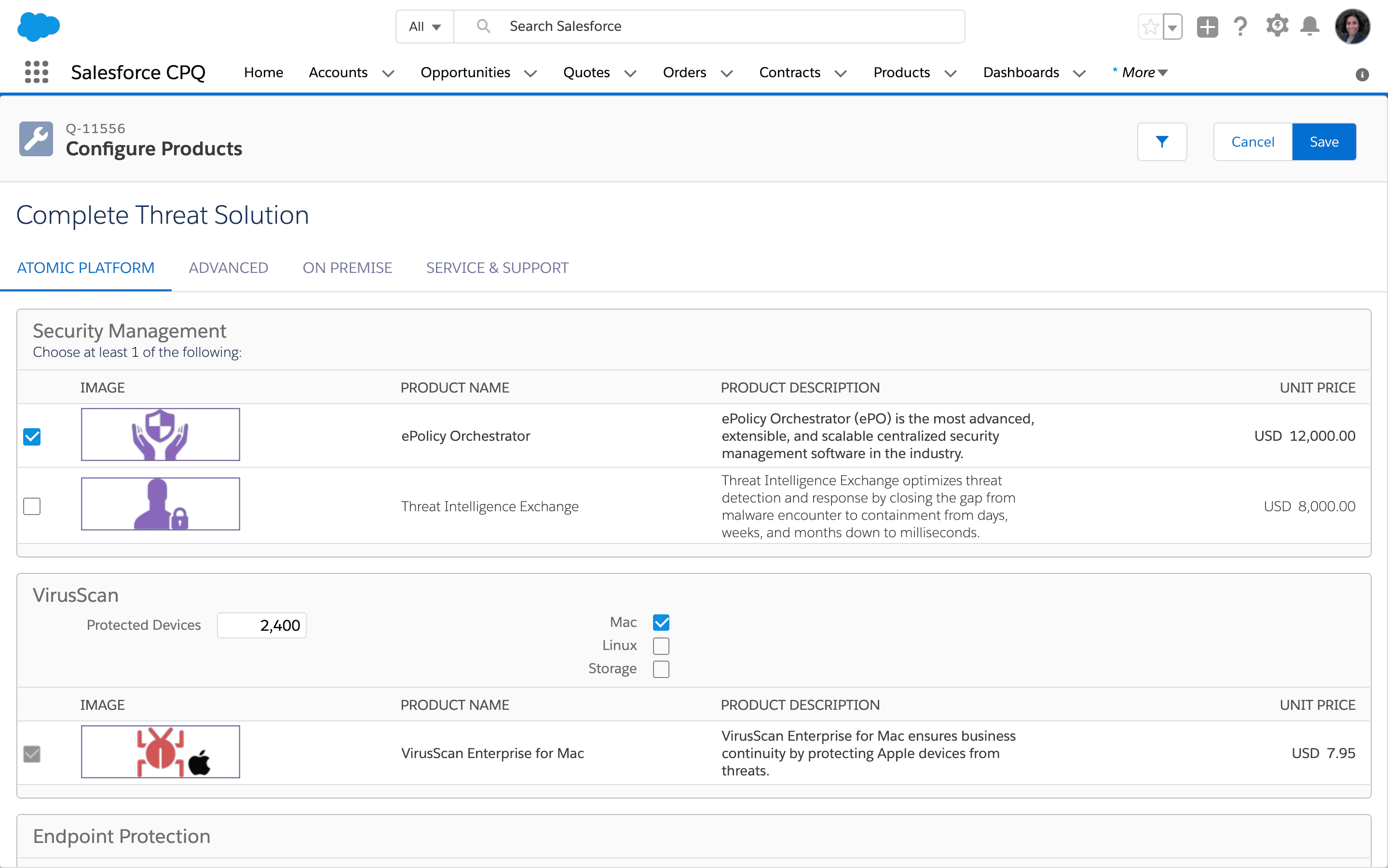Switch to the SERVICE & SUPPORT tab
Image resolution: width=1388 pixels, height=868 pixels.
pyautogui.click(x=497, y=267)
